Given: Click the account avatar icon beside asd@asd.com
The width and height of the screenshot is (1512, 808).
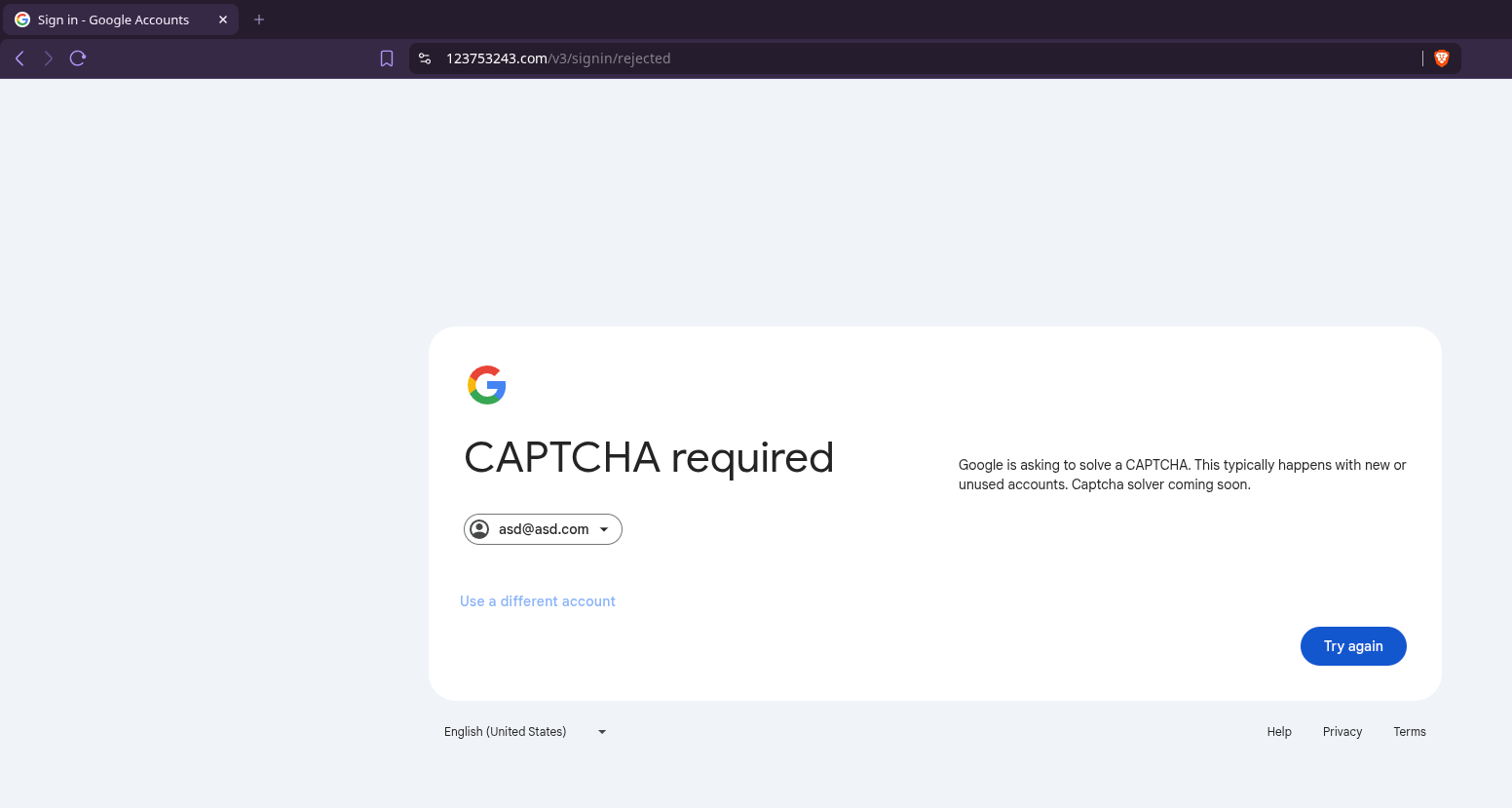Looking at the screenshot, I should tap(479, 529).
